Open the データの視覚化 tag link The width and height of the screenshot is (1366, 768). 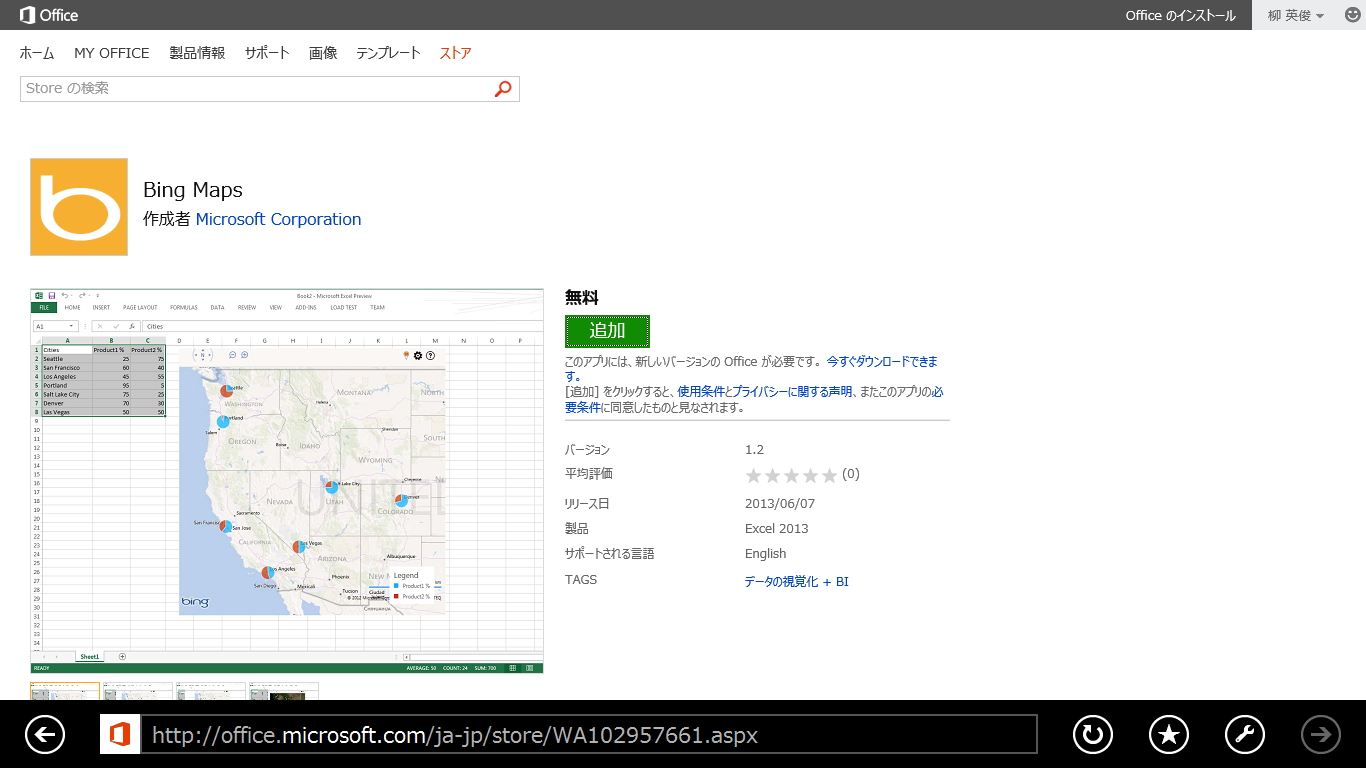pos(780,581)
